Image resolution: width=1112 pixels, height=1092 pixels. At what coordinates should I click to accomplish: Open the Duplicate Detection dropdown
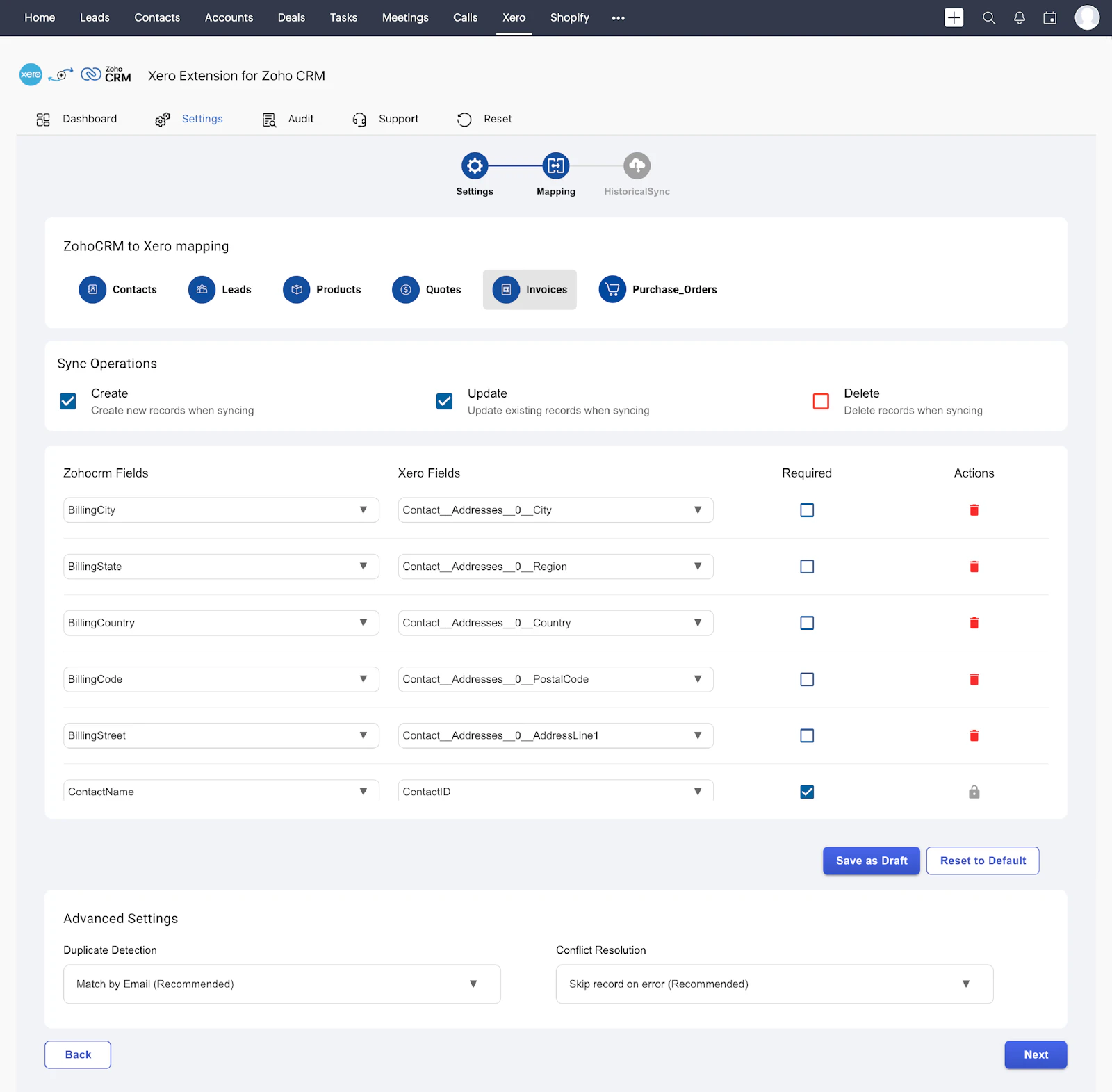281,984
